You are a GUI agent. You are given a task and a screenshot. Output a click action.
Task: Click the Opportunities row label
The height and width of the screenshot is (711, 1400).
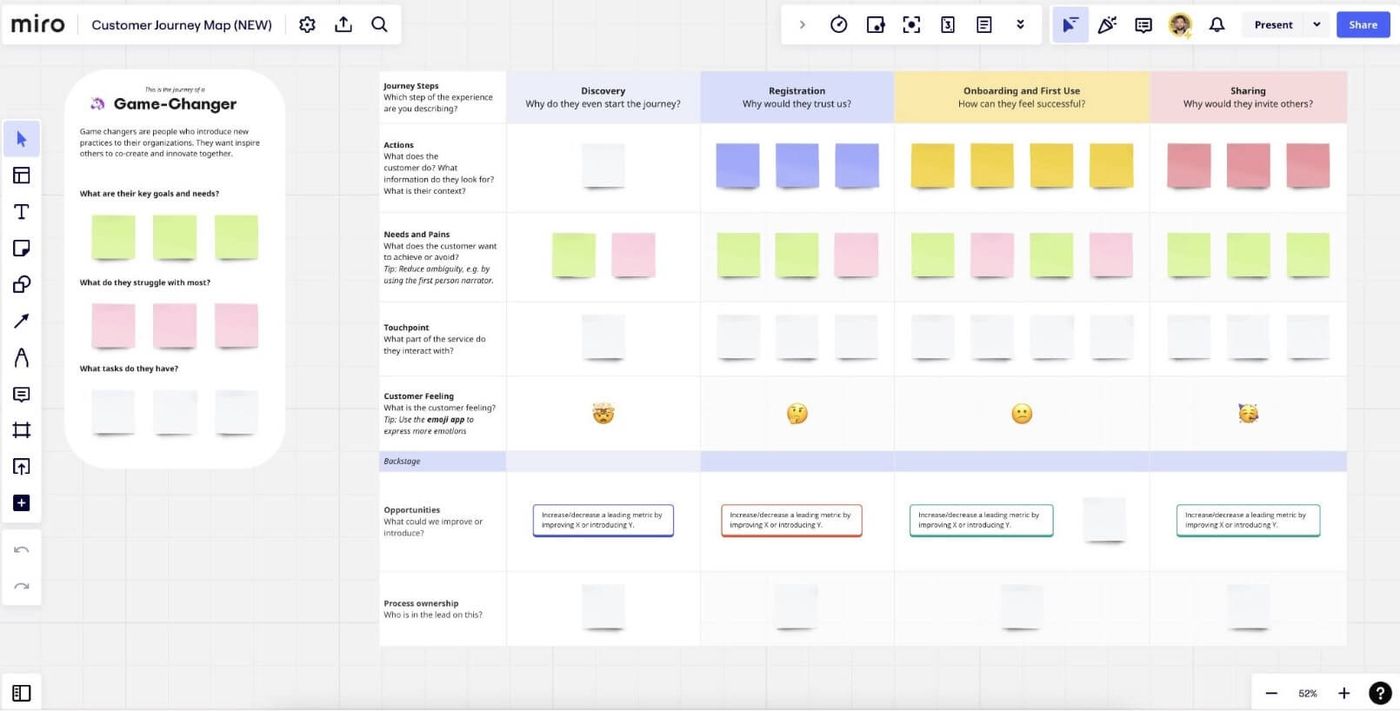click(412, 509)
